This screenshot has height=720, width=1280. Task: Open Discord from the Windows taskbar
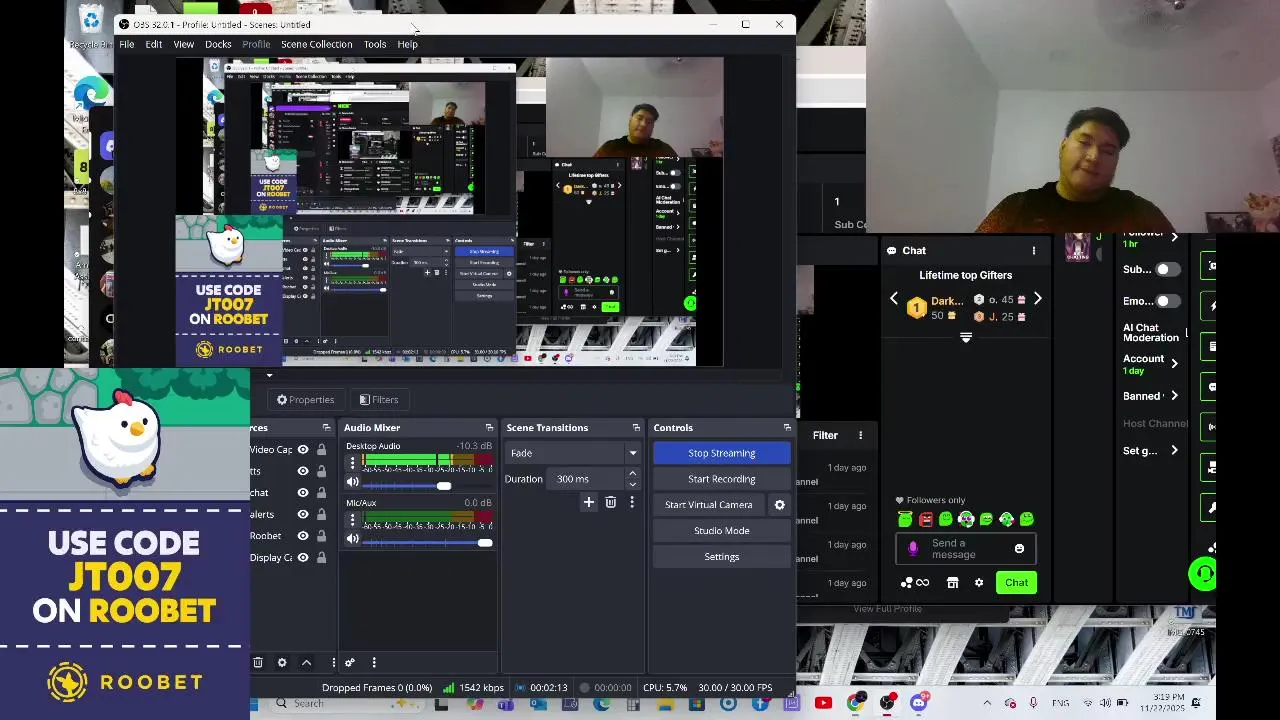[x=919, y=703]
